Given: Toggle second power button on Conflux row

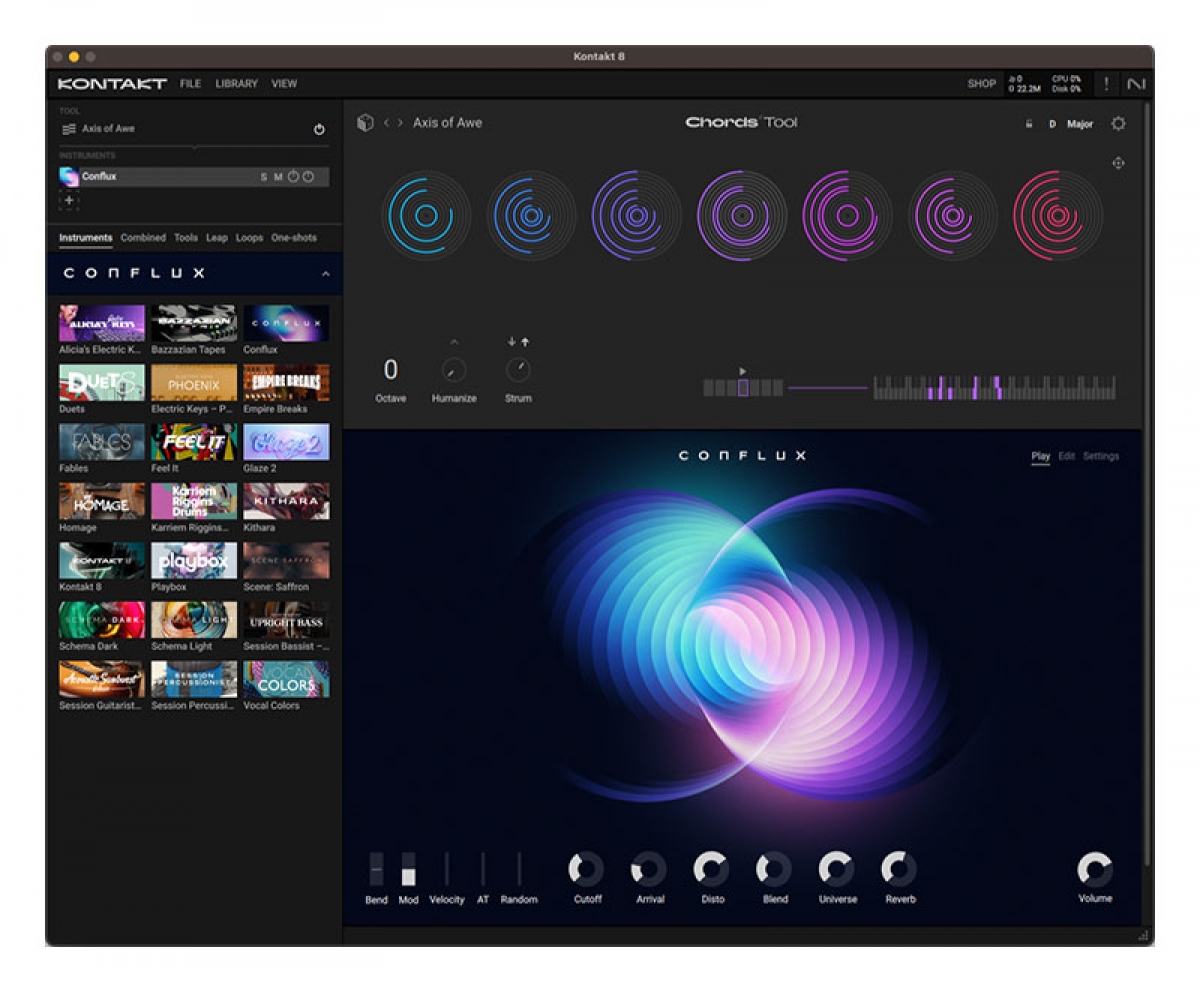Looking at the screenshot, I should [308, 177].
